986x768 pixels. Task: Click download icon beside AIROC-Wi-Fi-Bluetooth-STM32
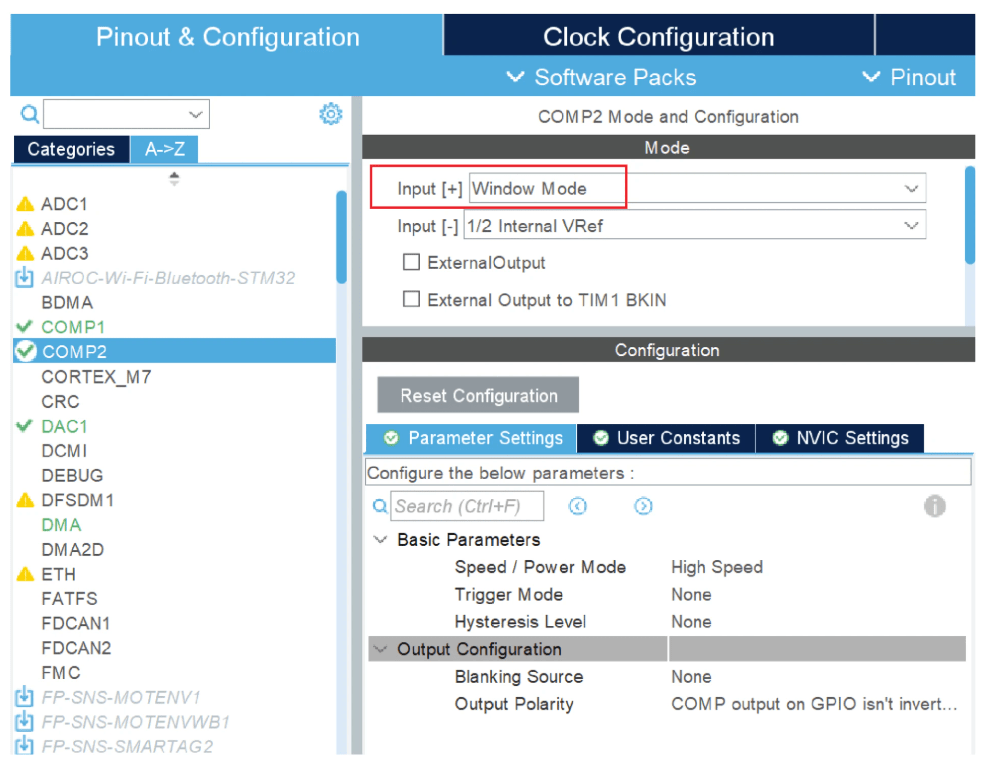click(25, 278)
